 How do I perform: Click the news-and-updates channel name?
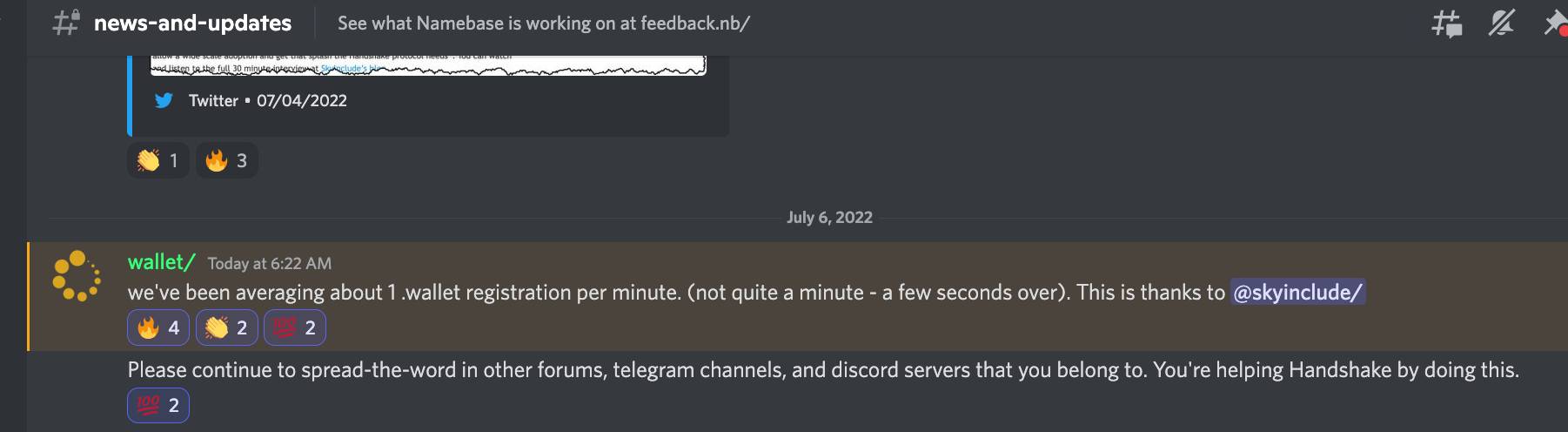click(192, 24)
